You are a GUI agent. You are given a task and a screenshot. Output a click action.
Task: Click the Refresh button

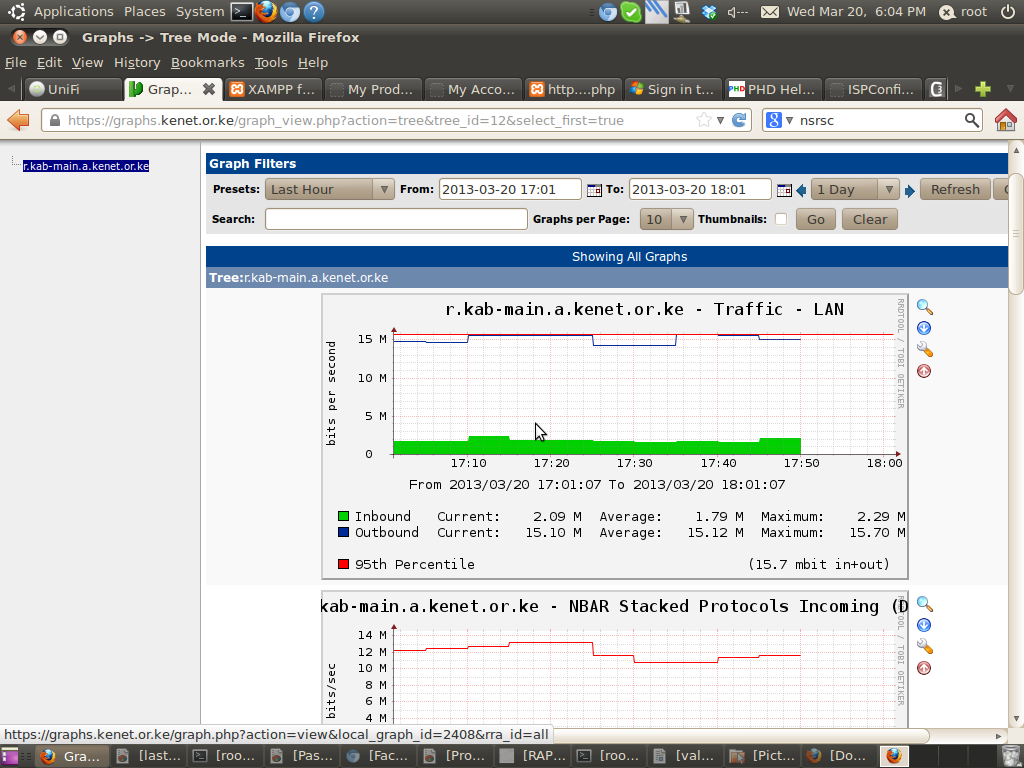coord(955,189)
